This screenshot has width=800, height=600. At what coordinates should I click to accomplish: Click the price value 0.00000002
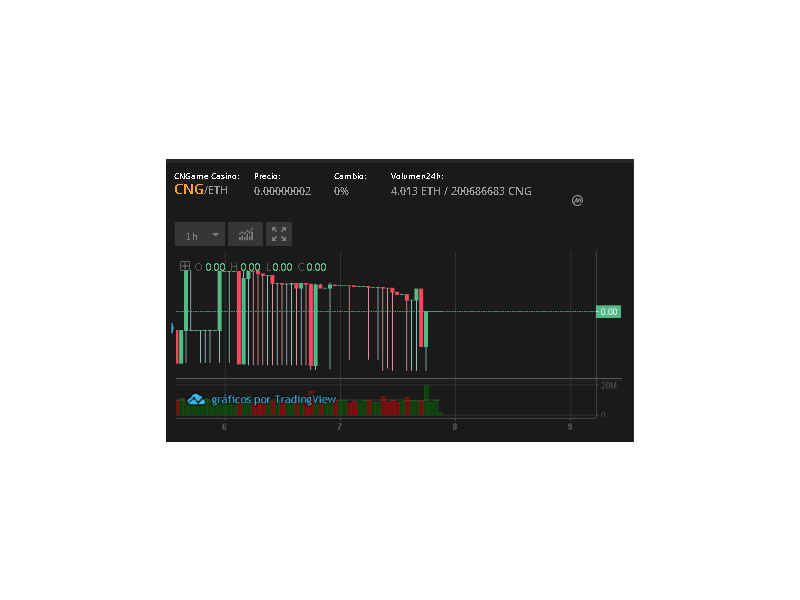point(282,191)
